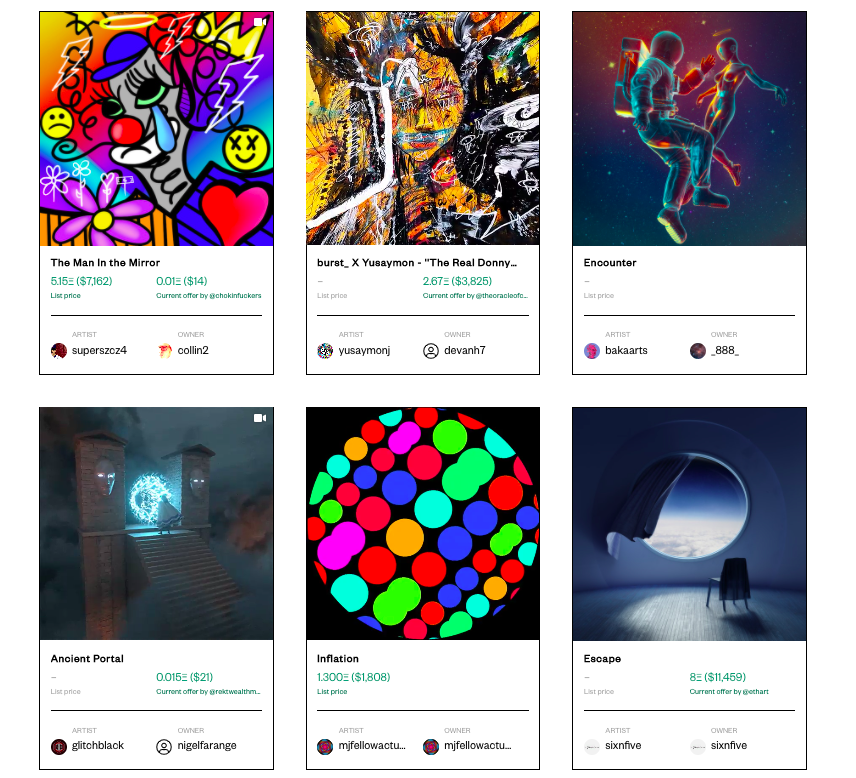Open collin2 owner avatar
This screenshot has width=856, height=778.
tap(164, 351)
